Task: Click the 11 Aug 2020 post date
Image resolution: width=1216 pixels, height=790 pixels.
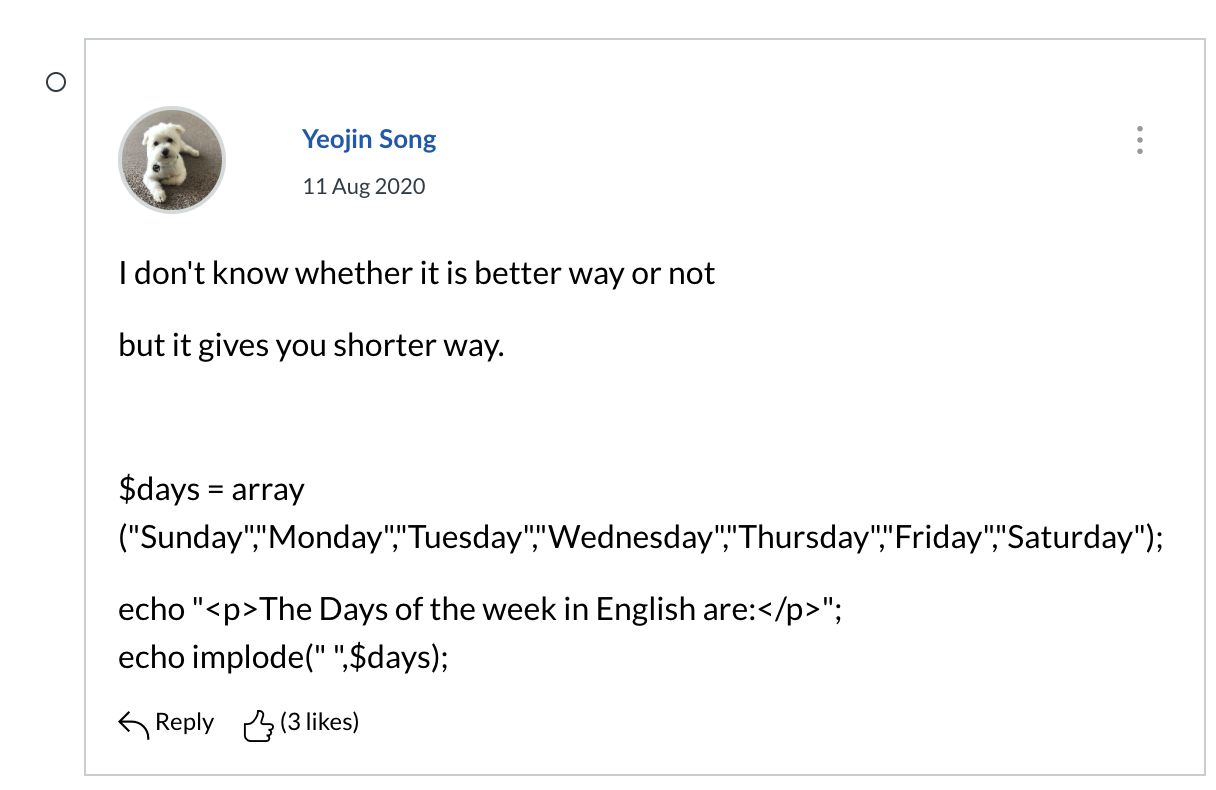Action: 364,187
